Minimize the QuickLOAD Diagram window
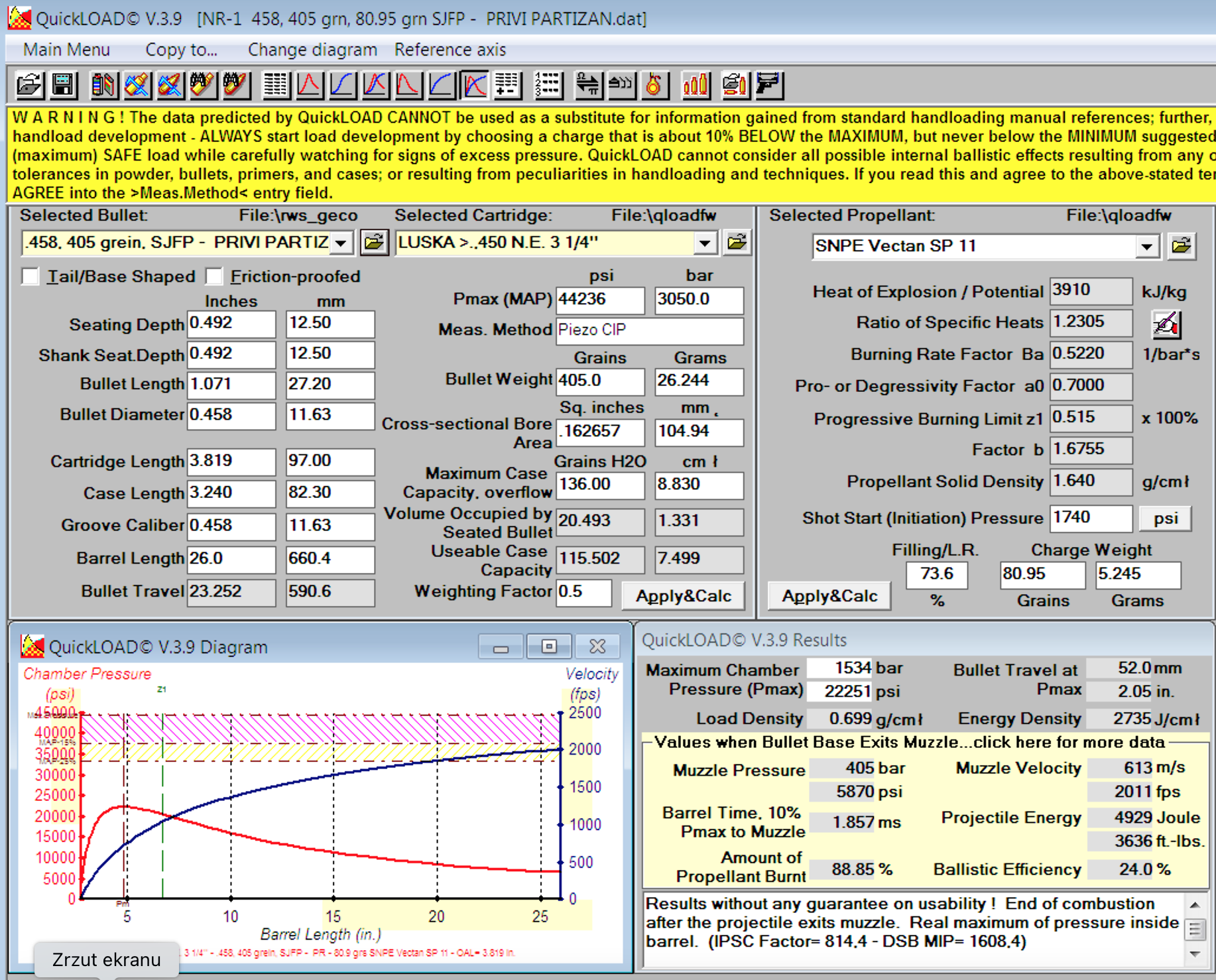This screenshot has width=1216, height=980. (x=501, y=646)
